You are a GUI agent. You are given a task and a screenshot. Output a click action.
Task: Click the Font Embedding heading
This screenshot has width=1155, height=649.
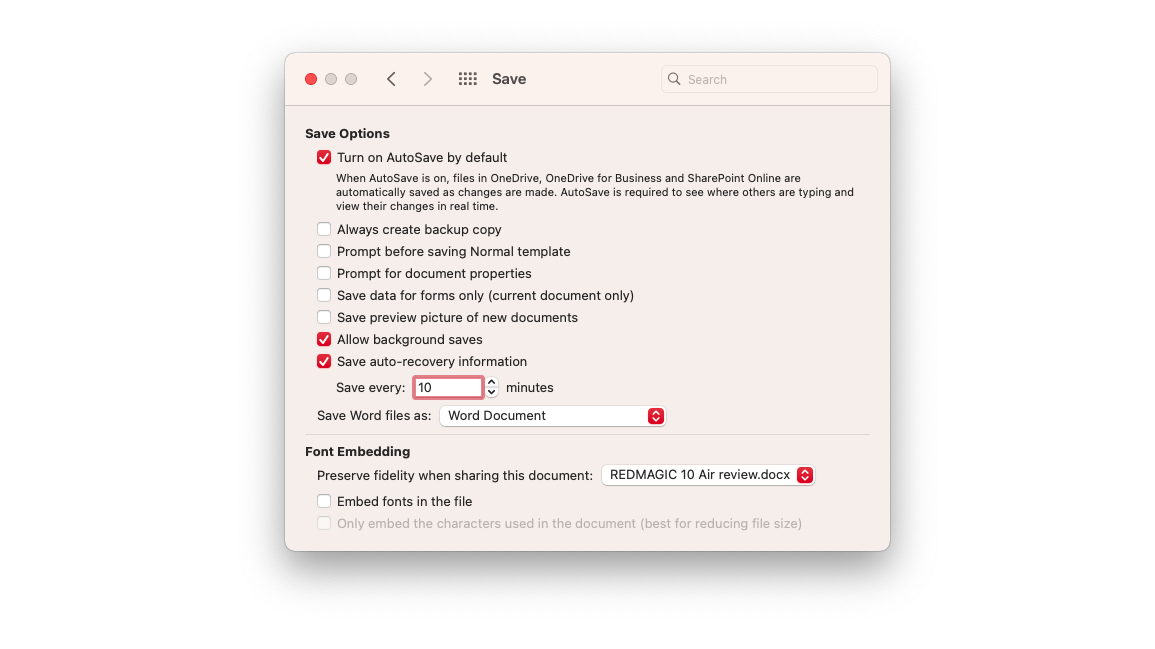(x=357, y=452)
